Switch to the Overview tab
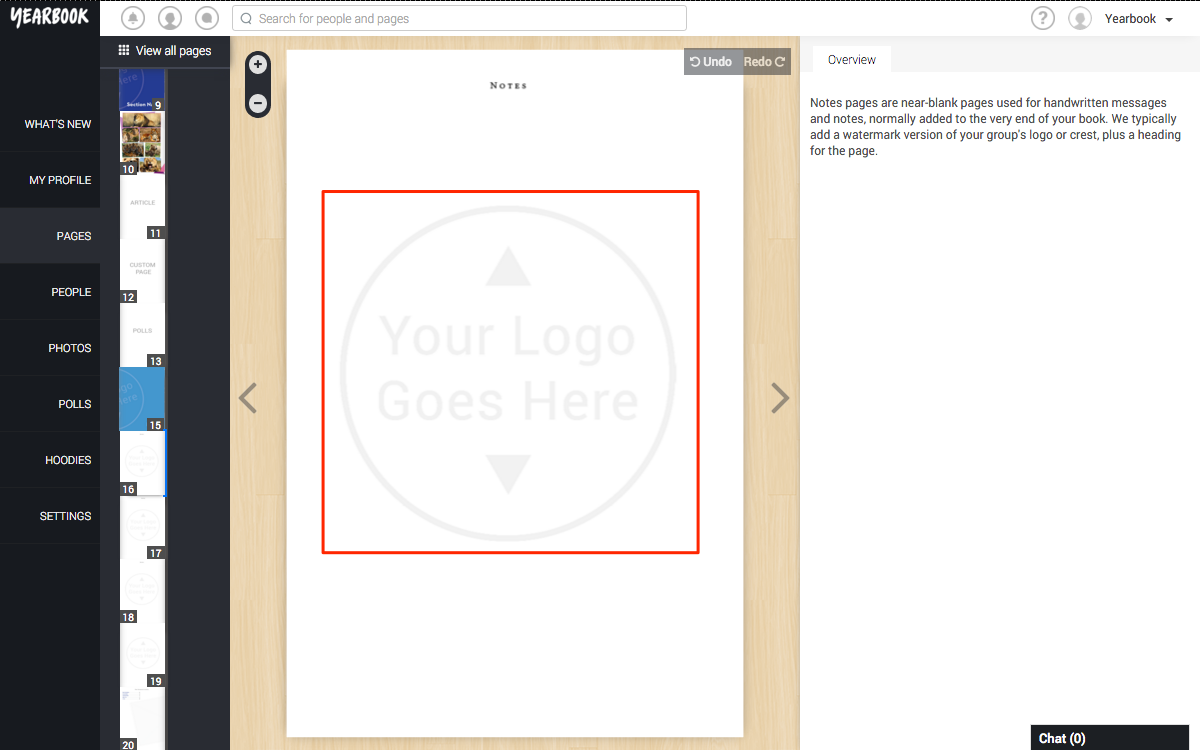The height and width of the screenshot is (750, 1200). click(x=851, y=59)
